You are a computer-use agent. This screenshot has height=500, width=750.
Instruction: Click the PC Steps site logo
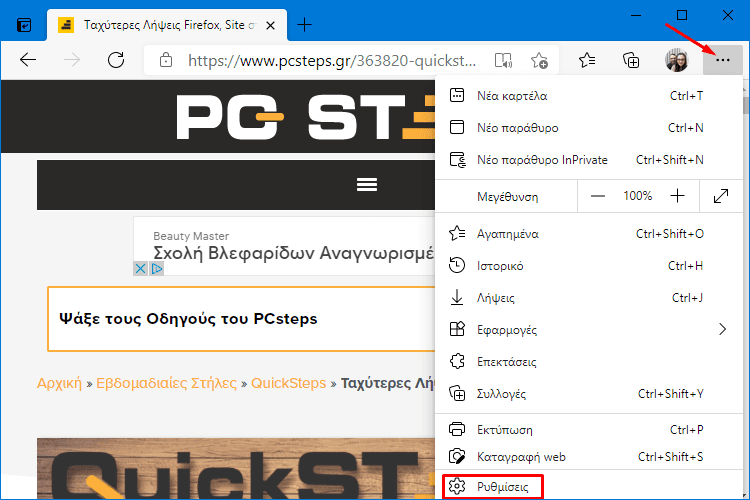306,117
